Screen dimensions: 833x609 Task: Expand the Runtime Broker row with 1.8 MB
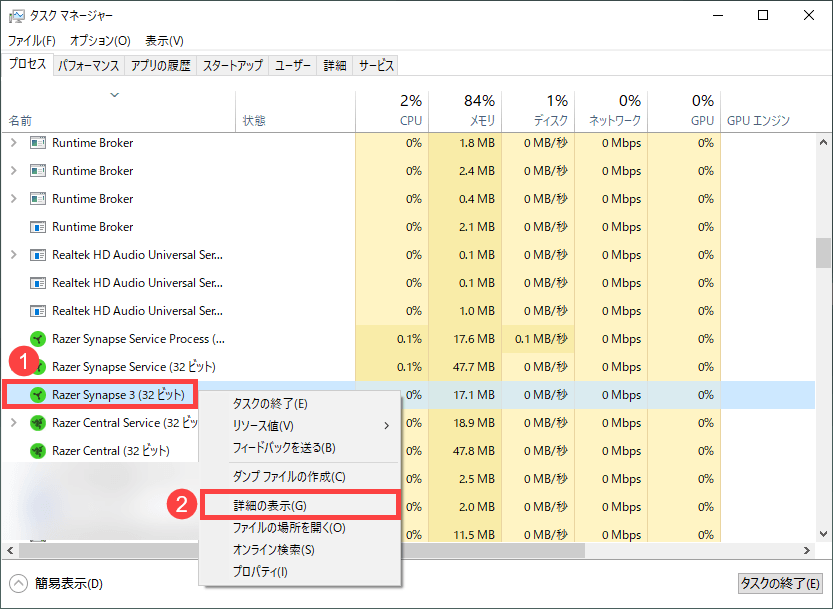(14, 142)
